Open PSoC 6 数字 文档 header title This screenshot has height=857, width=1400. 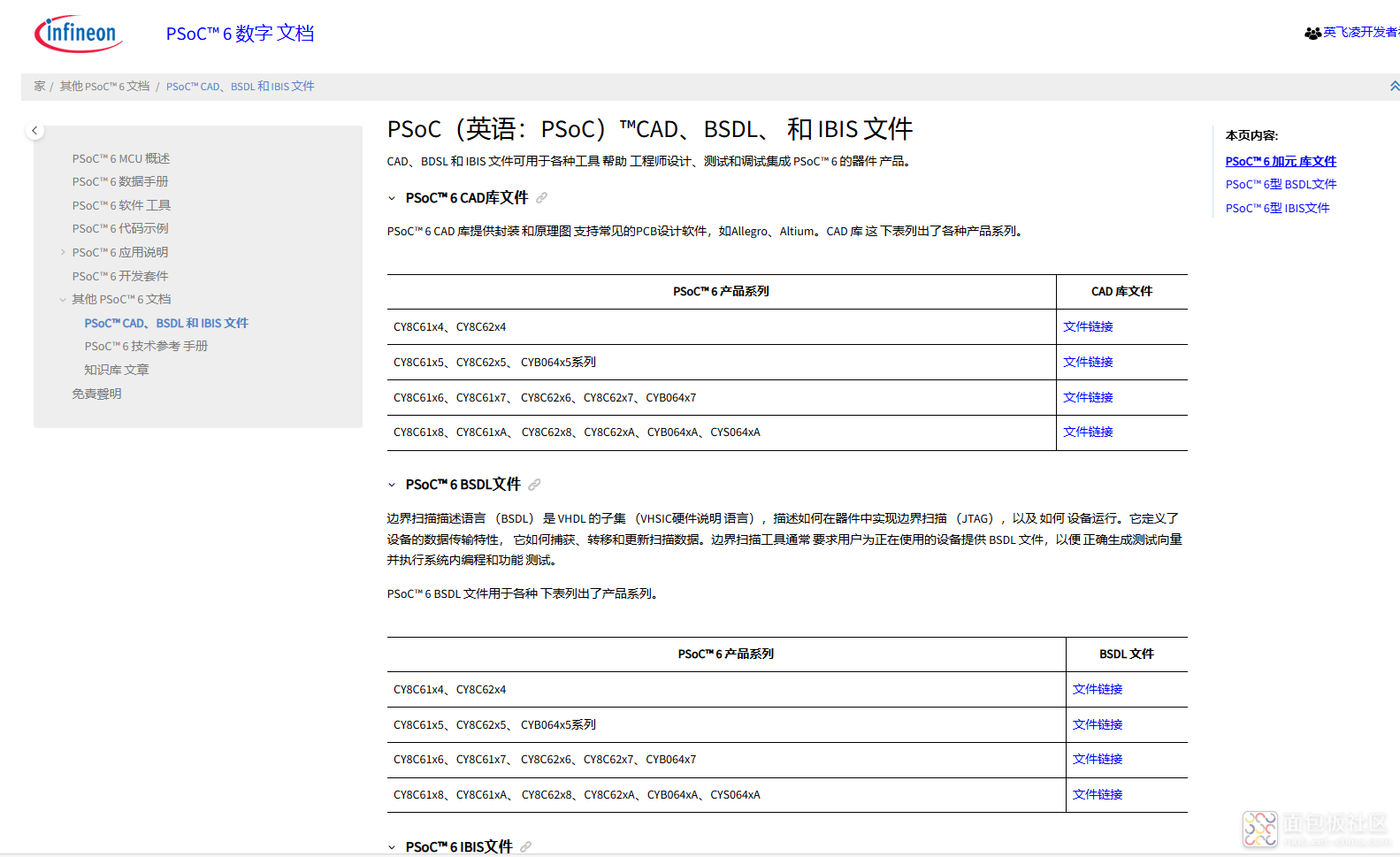[240, 34]
